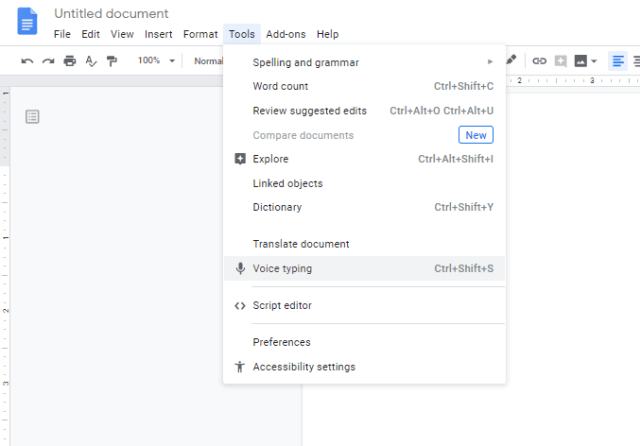
Task: Run spell check from toolbar icon
Action: point(91,61)
